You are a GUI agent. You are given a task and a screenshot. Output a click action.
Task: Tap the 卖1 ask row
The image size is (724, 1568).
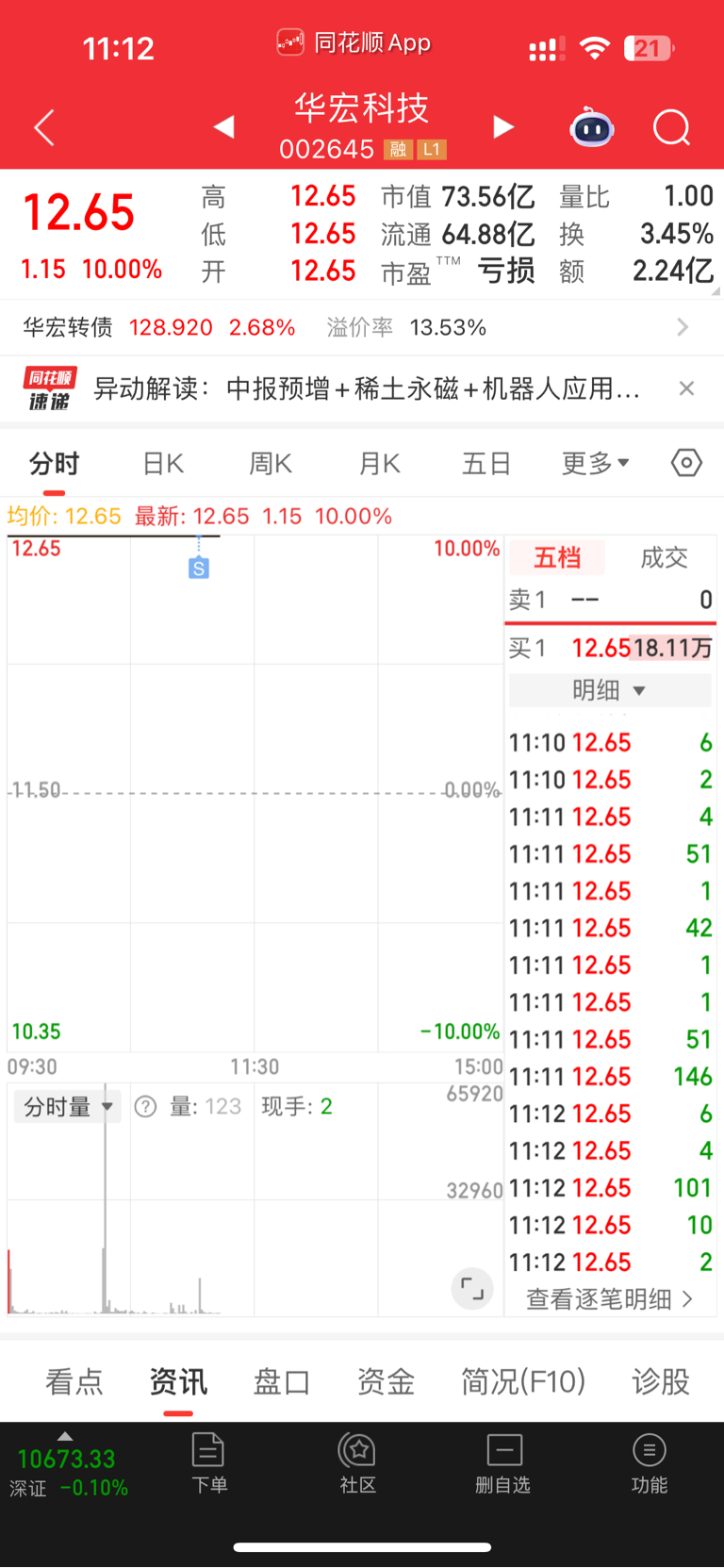pos(610,600)
